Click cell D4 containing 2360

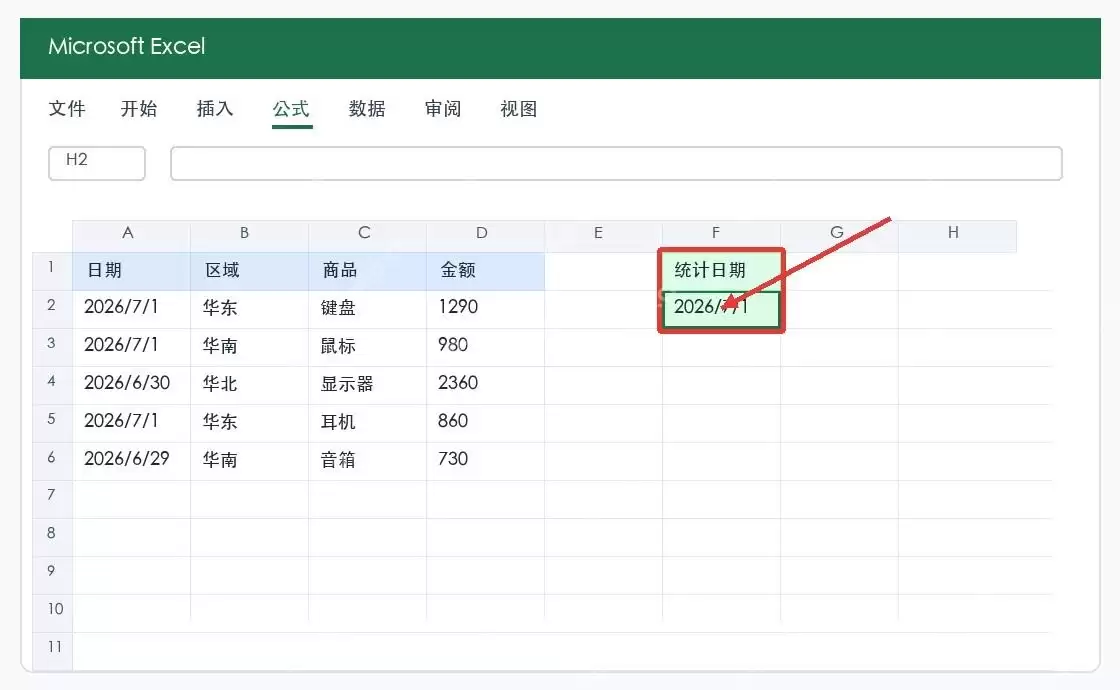point(486,385)
